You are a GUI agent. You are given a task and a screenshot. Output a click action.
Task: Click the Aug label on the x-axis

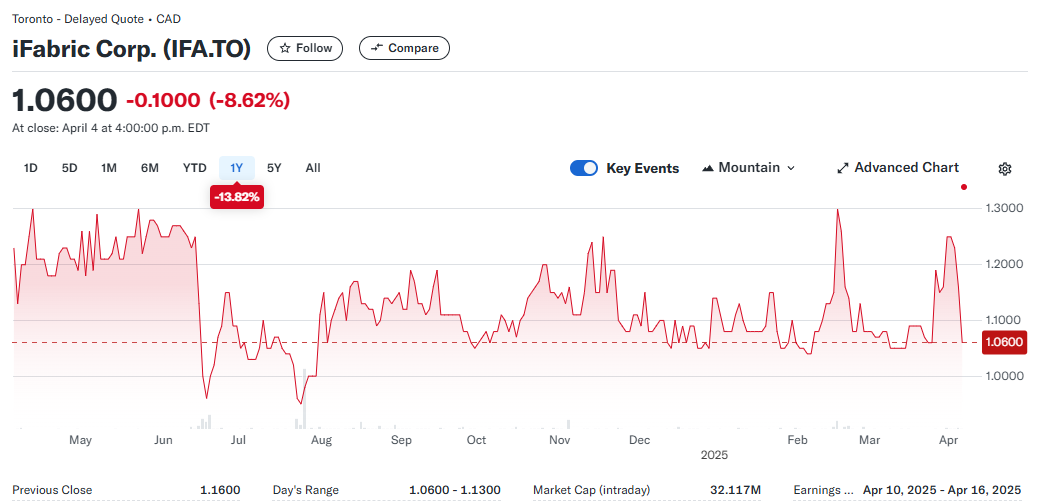[x=321, y=440]
